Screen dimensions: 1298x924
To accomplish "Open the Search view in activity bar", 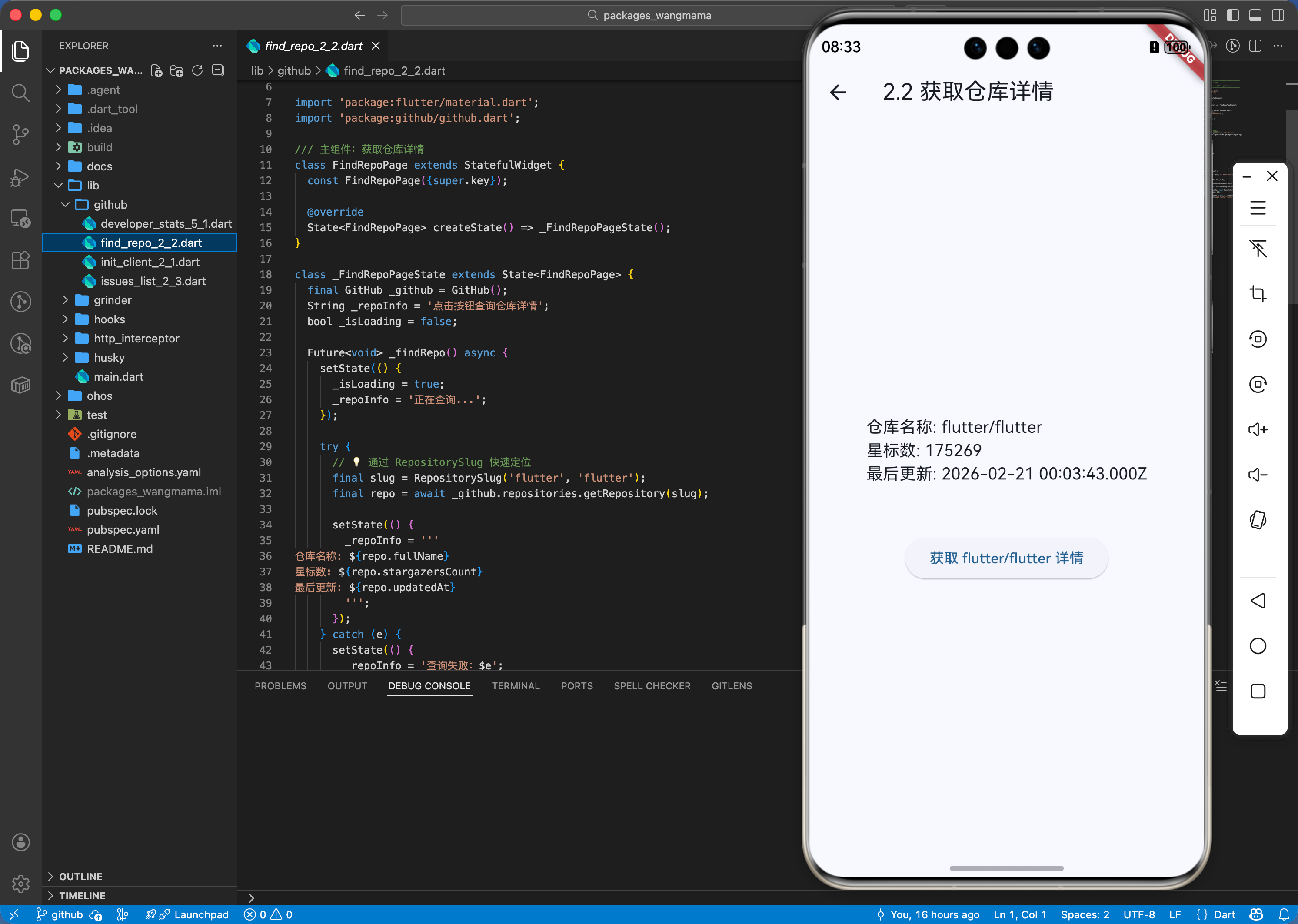I will (20, 92).
